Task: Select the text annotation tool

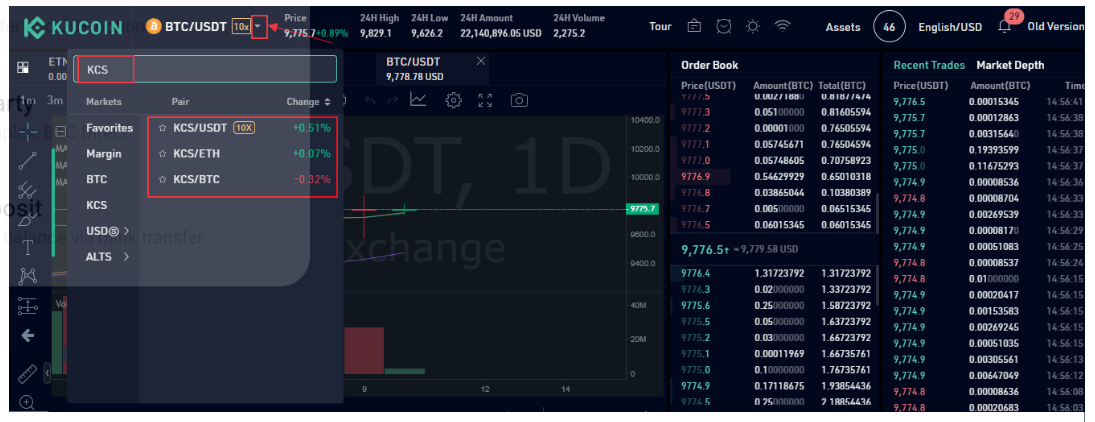Action: tap(28, 247)
